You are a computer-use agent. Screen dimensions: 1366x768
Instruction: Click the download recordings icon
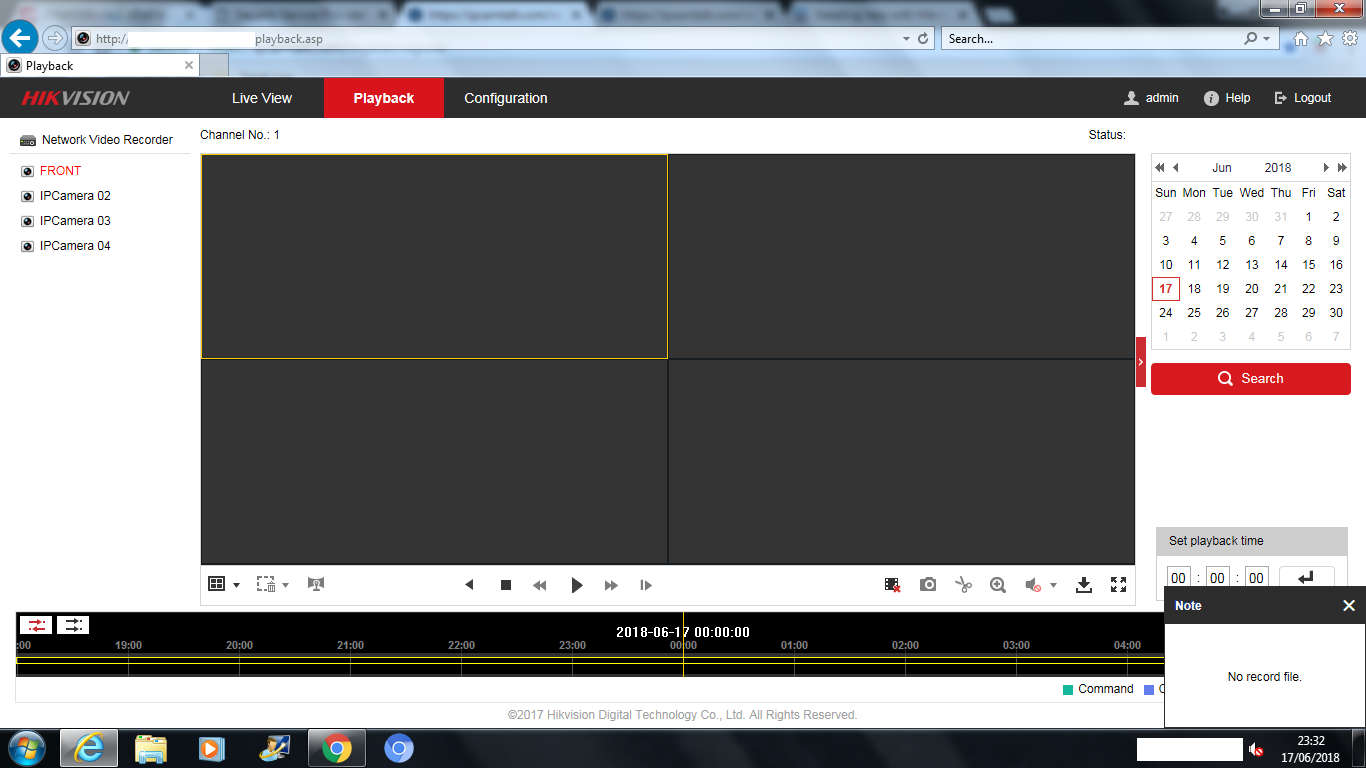pyautogui.click(x=1083, y=585)
